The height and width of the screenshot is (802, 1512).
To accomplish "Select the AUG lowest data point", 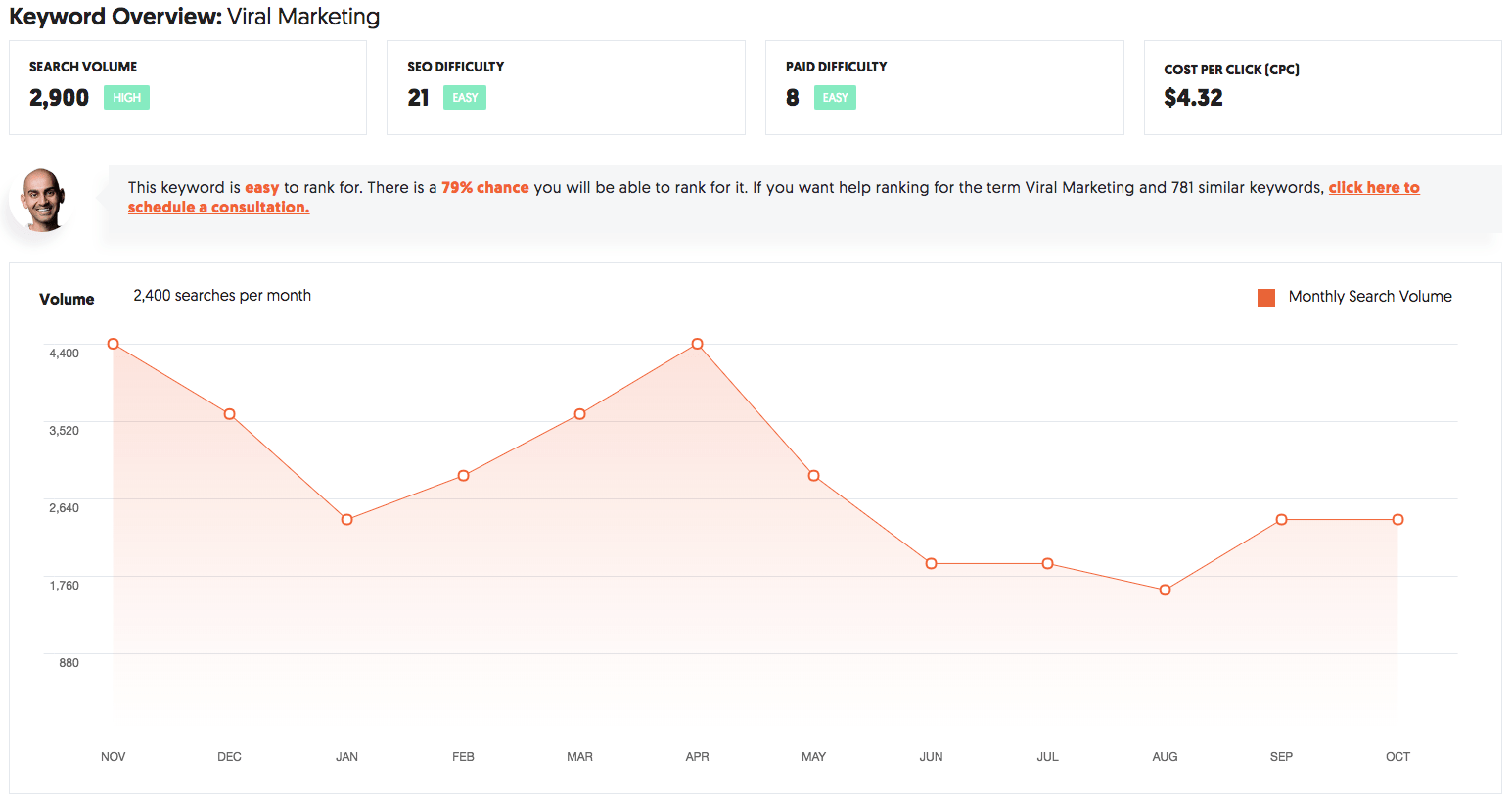I will [1165, 590].
